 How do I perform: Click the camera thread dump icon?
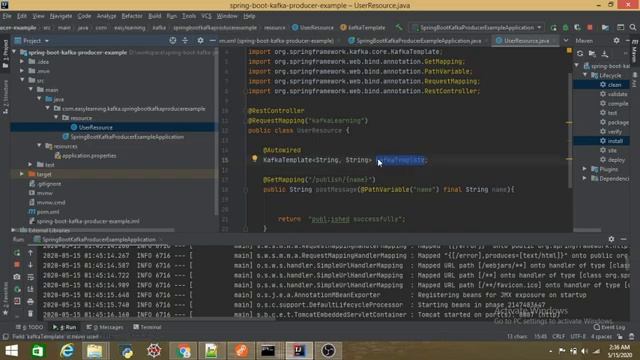(17, 276)
